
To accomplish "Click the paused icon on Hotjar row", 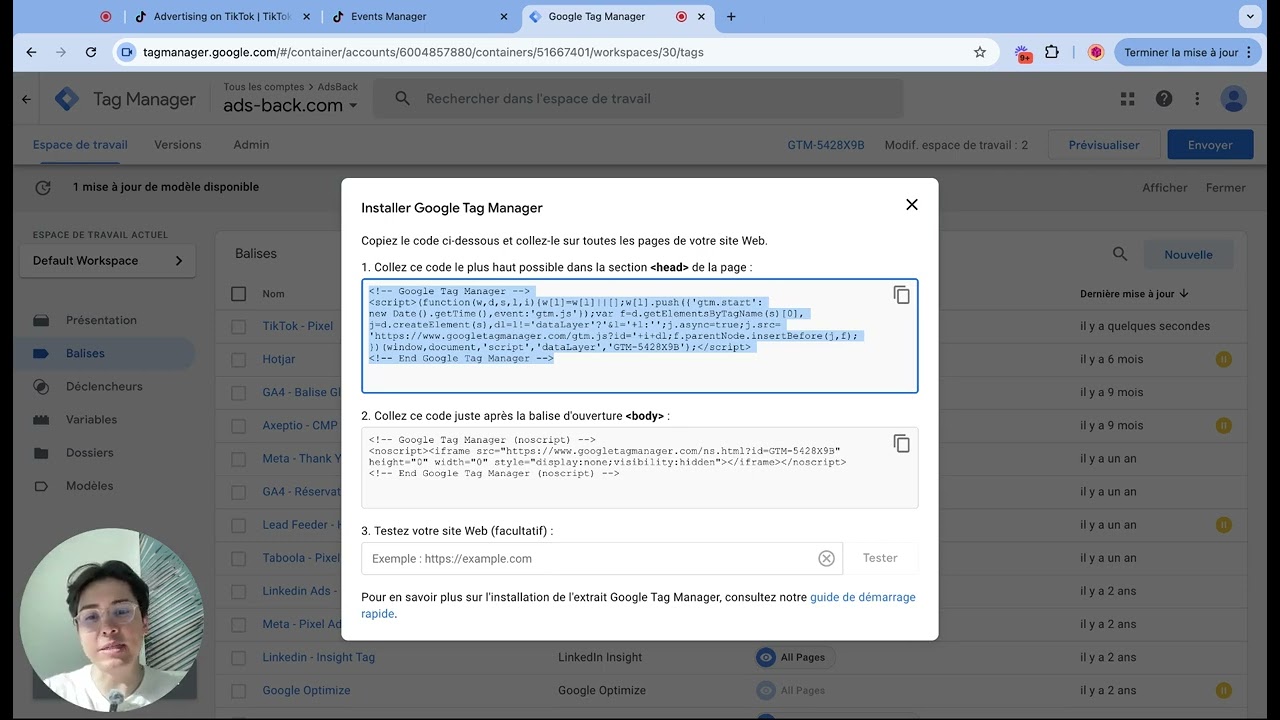I will (1223, 359).
